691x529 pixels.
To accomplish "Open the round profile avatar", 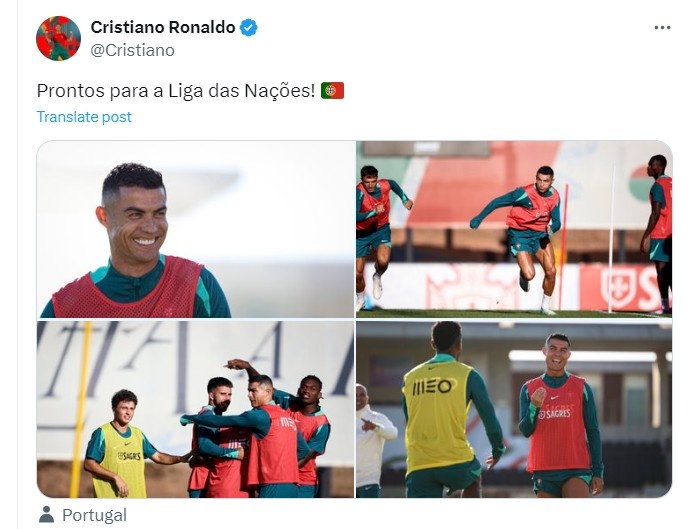I will click(x=58, y=38).
